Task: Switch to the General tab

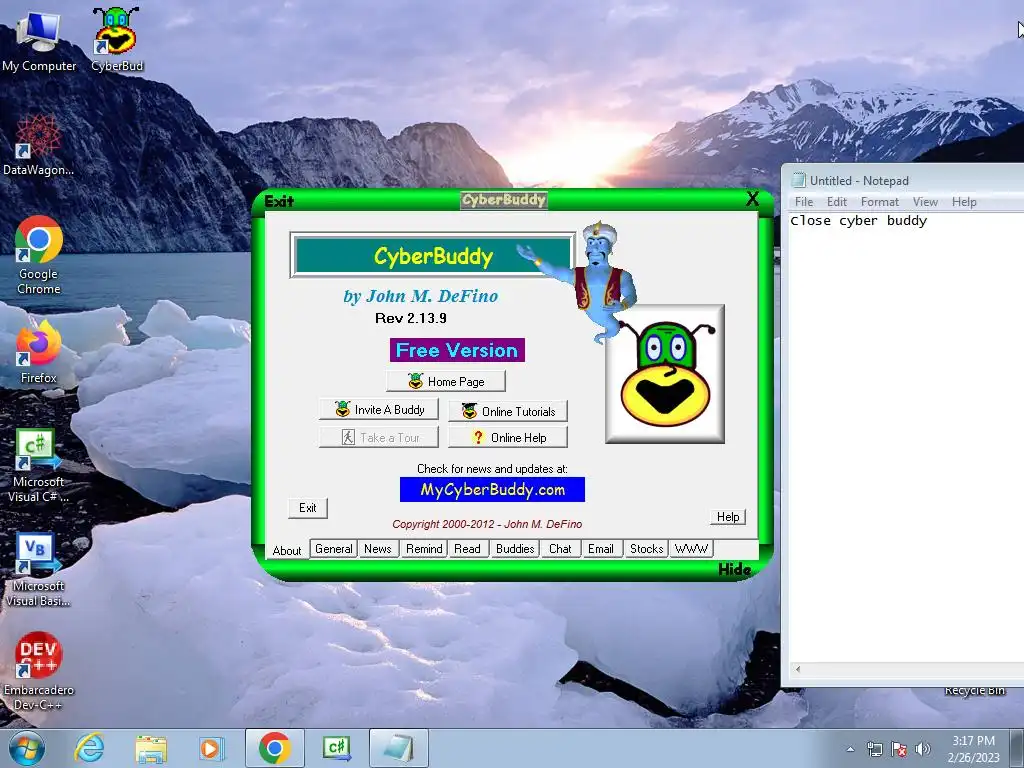Action: point(334,549)
